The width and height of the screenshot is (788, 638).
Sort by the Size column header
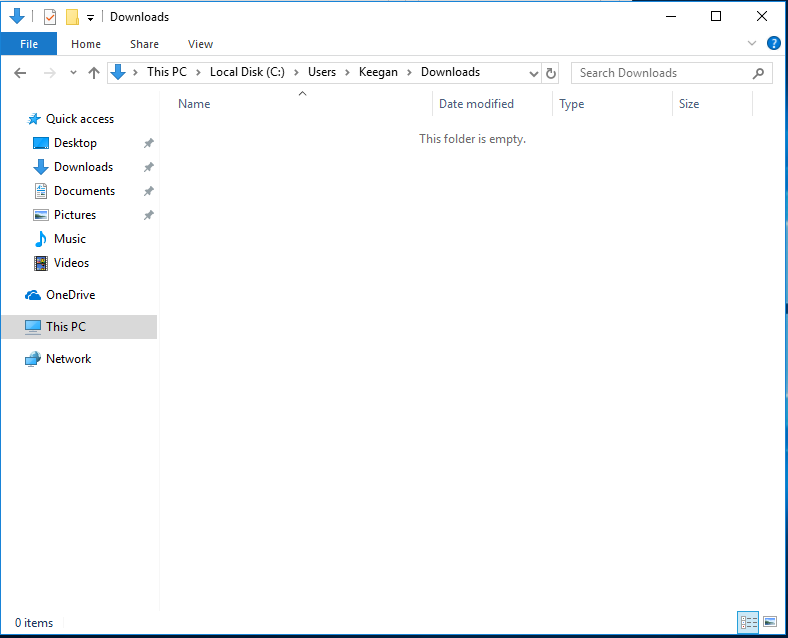click(689, 103)
